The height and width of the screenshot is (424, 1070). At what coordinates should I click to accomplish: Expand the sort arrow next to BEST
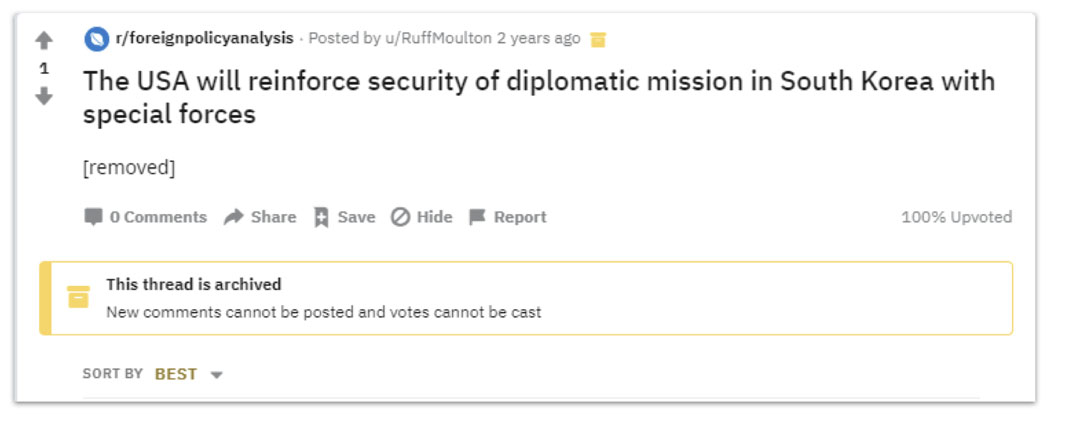tap(216, 375)
